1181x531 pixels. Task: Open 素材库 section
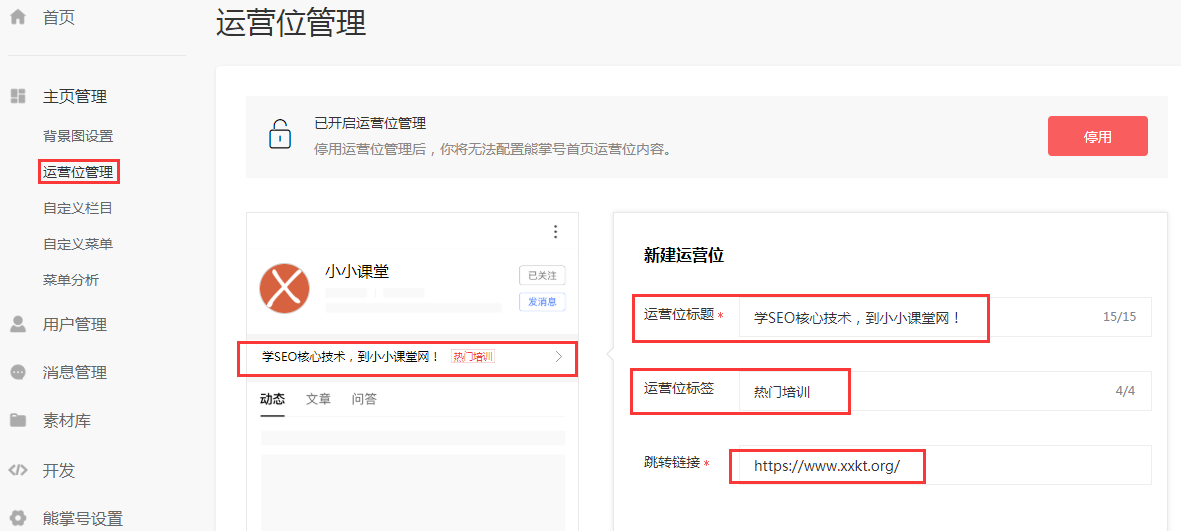click(67, 421)
